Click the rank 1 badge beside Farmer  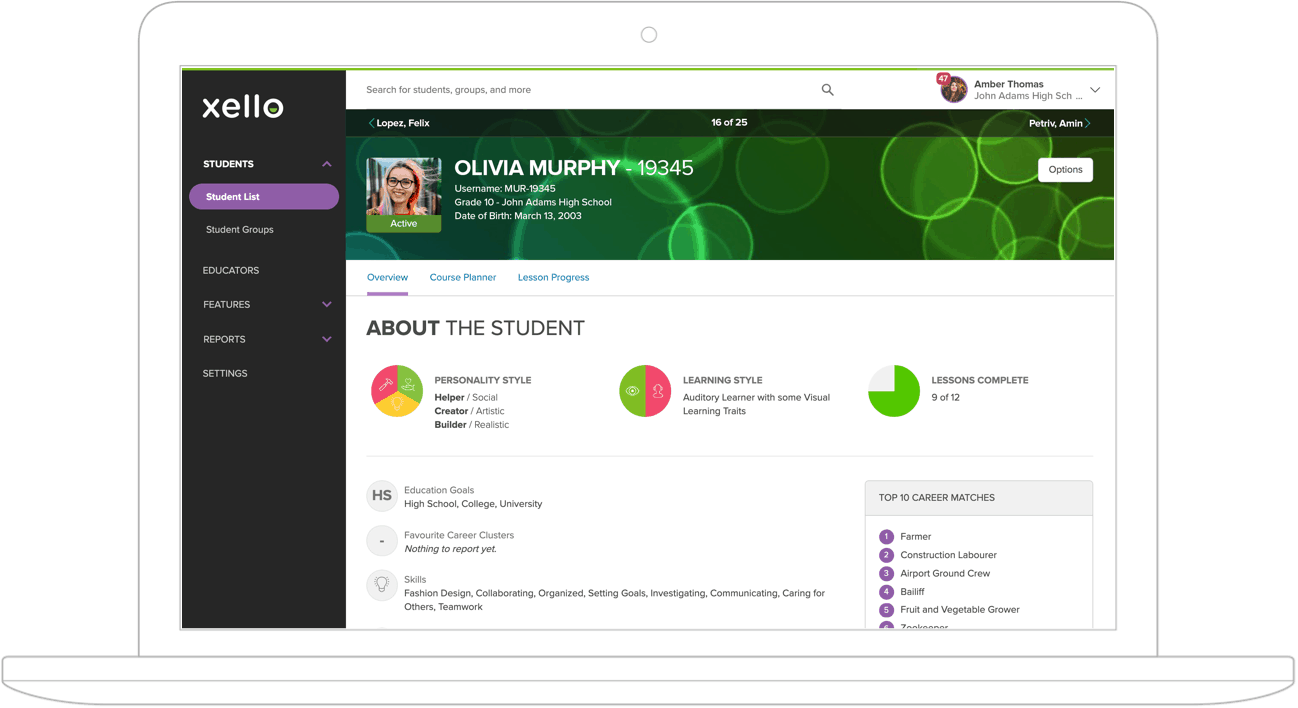pos(886,536)
